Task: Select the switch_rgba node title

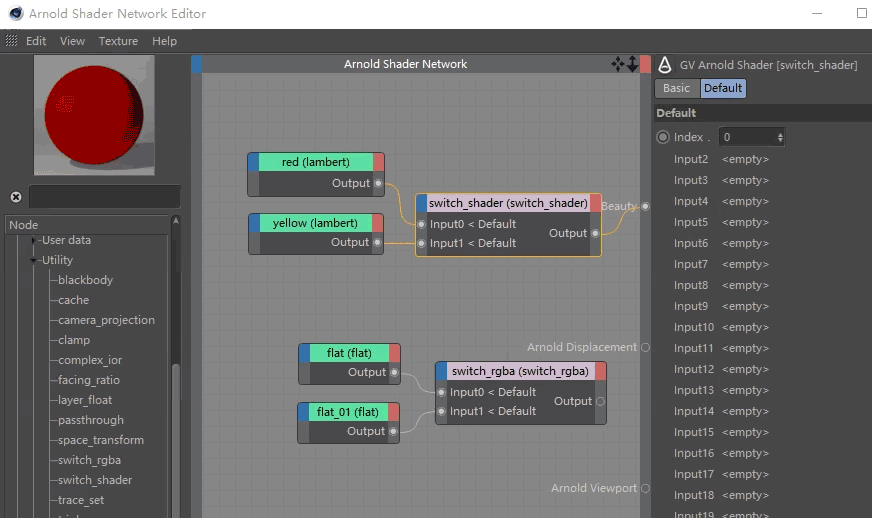Action: pyautogui.click(x=521, y=371)
